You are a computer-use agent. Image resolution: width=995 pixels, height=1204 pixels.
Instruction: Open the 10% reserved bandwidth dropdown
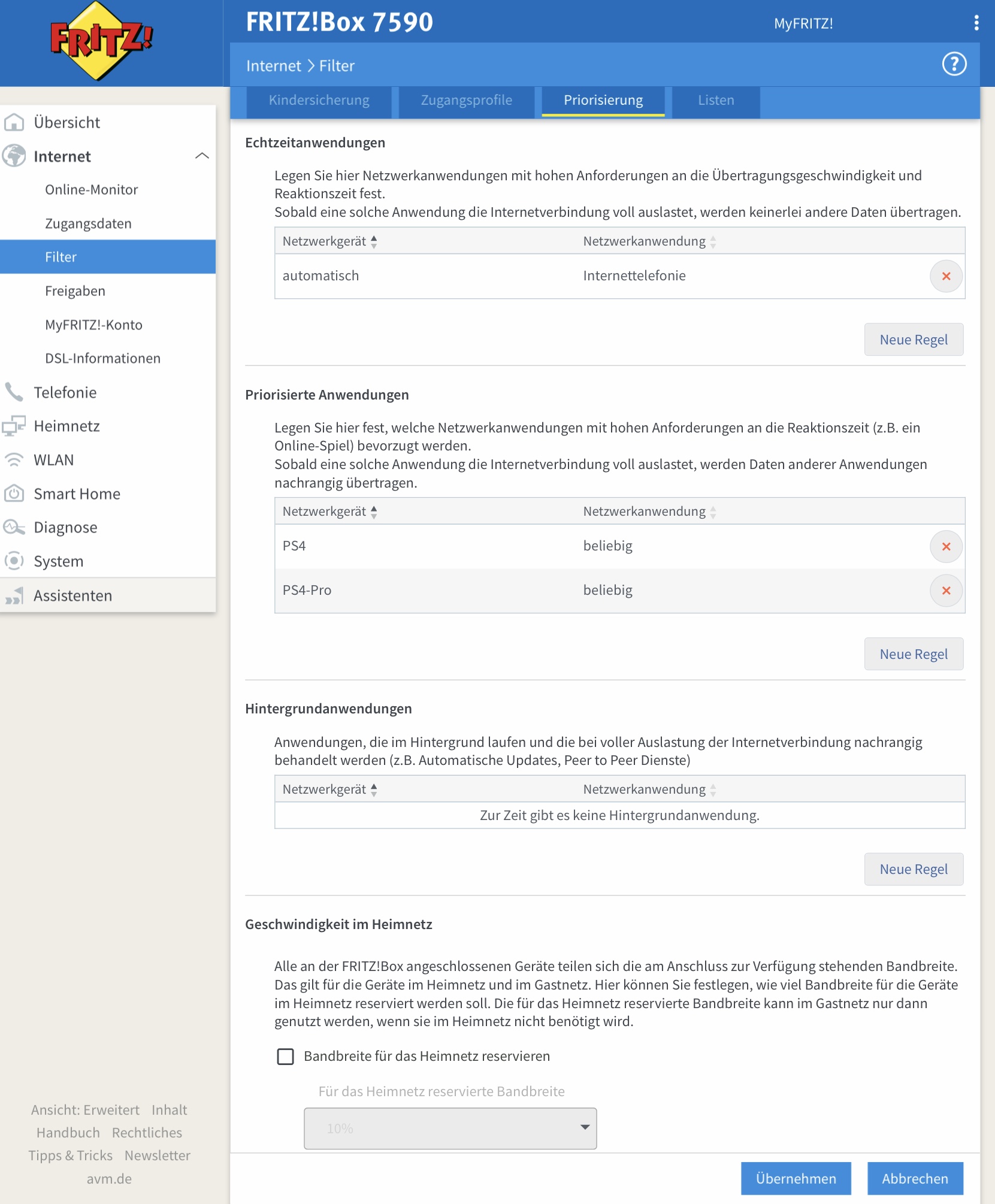(450, 1128)
